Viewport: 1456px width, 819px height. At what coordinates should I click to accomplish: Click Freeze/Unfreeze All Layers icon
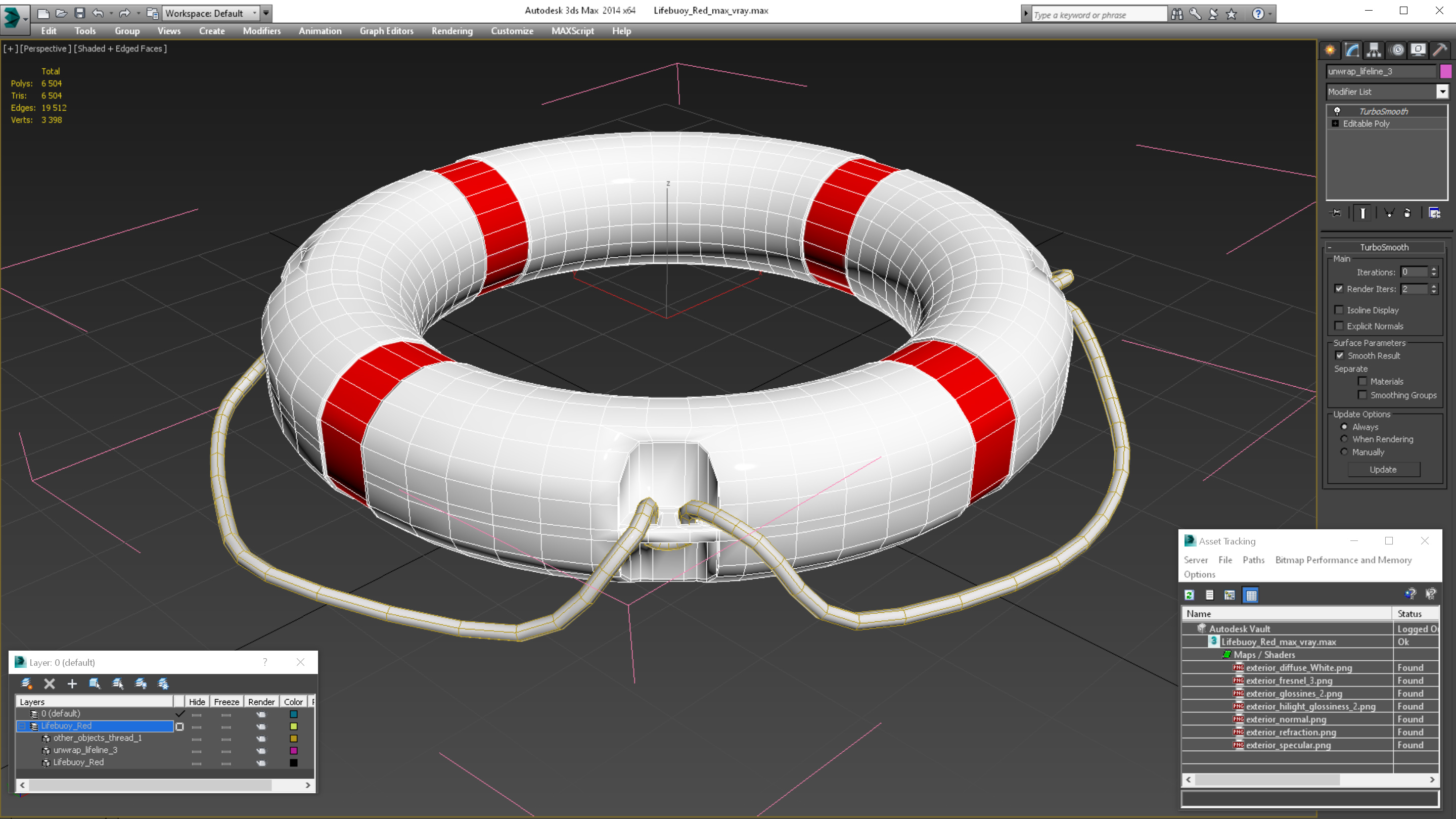(x=163, y=684)
